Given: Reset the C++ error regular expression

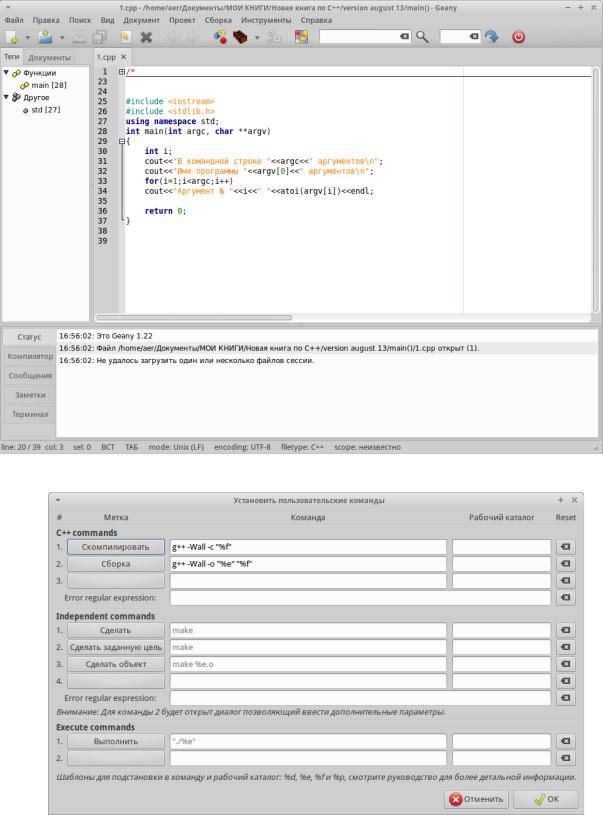Looking at the screenshot, I should coord(566,598).
